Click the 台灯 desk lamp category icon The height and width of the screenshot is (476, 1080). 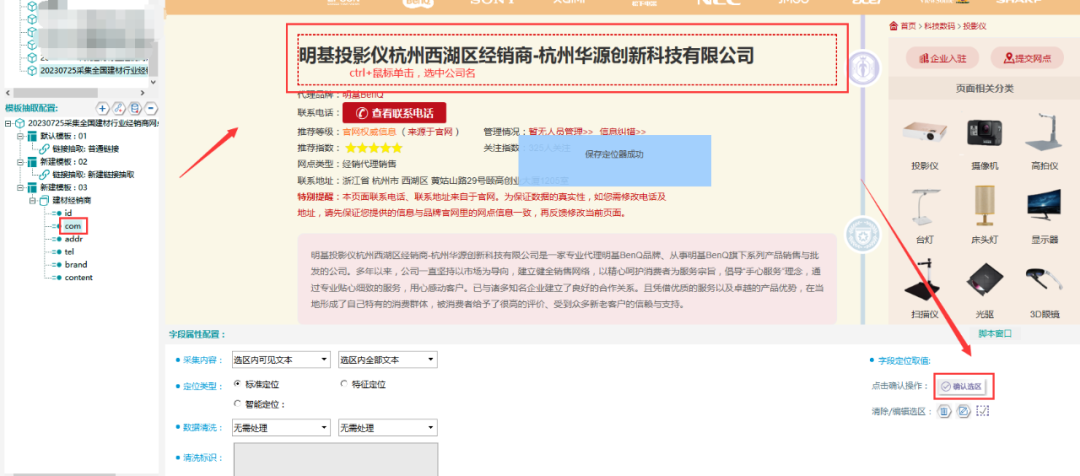[924, 205]
